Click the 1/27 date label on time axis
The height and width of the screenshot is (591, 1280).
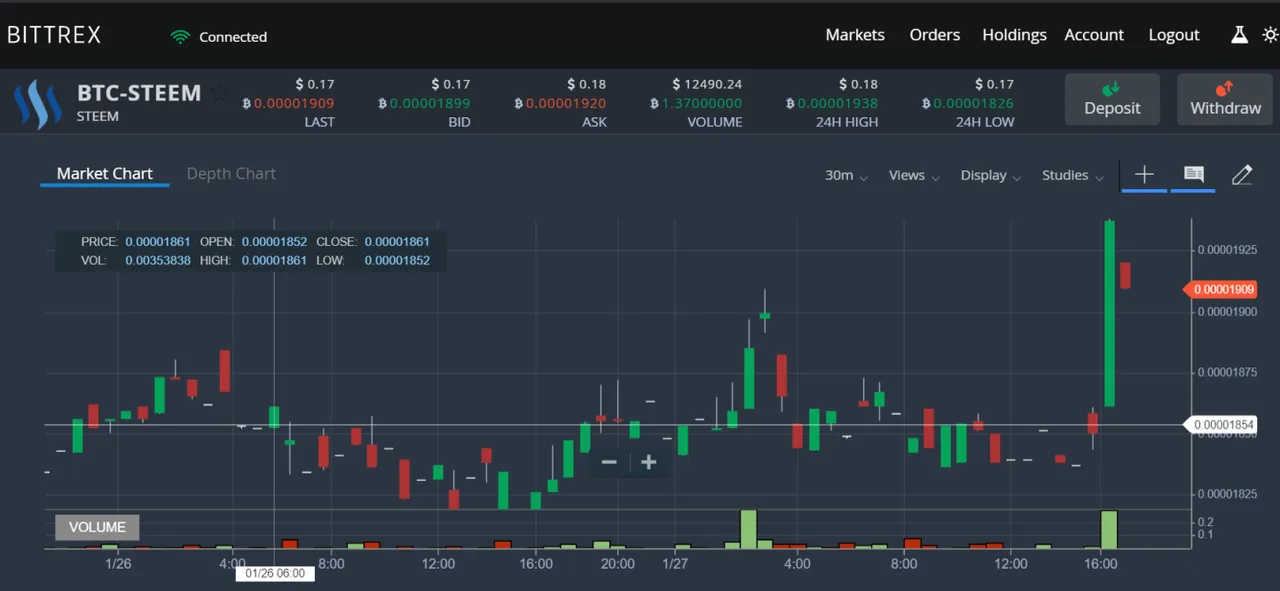click(x=674, y=564)
